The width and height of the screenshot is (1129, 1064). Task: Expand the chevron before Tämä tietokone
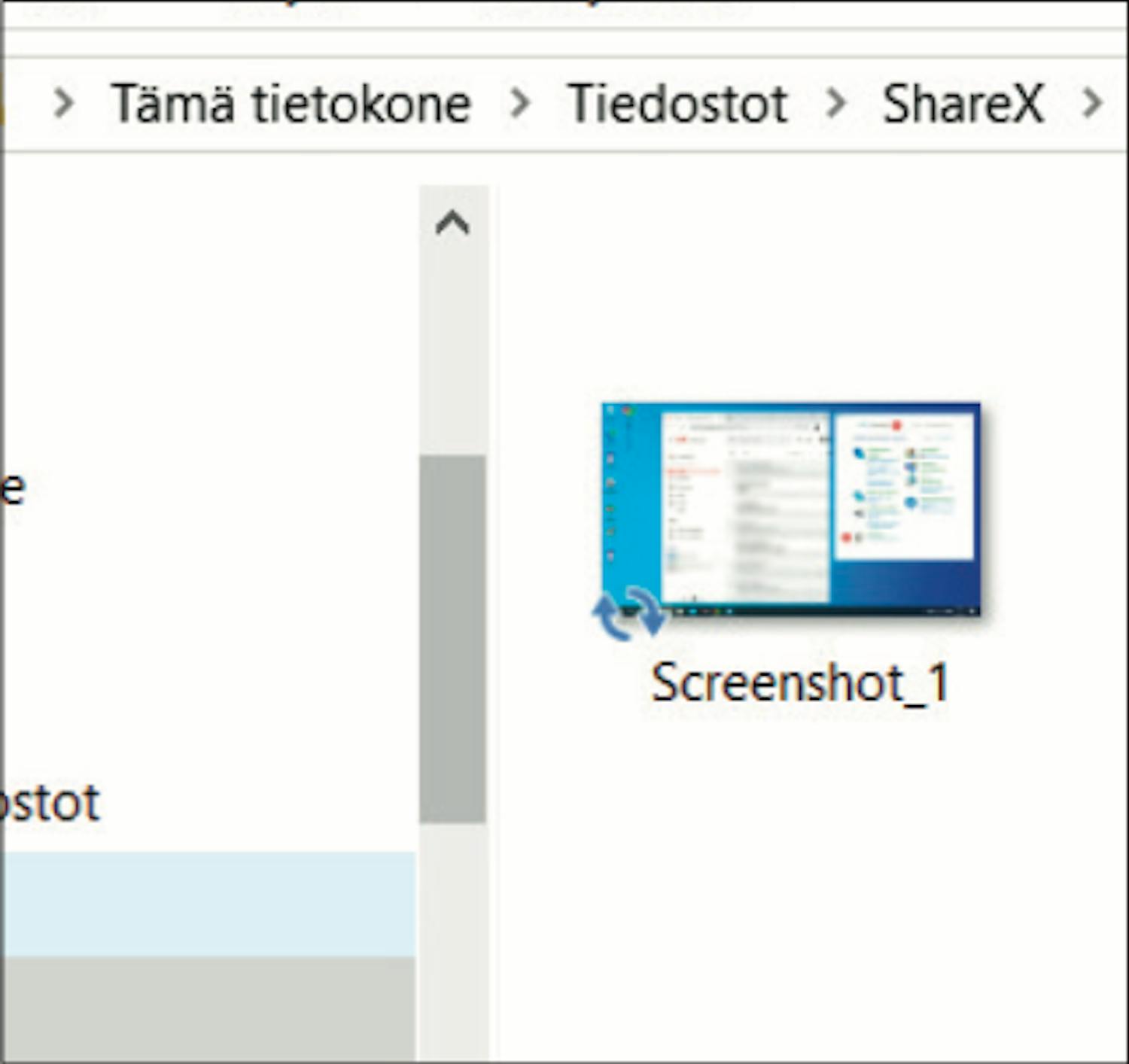[x=65, y=103]
